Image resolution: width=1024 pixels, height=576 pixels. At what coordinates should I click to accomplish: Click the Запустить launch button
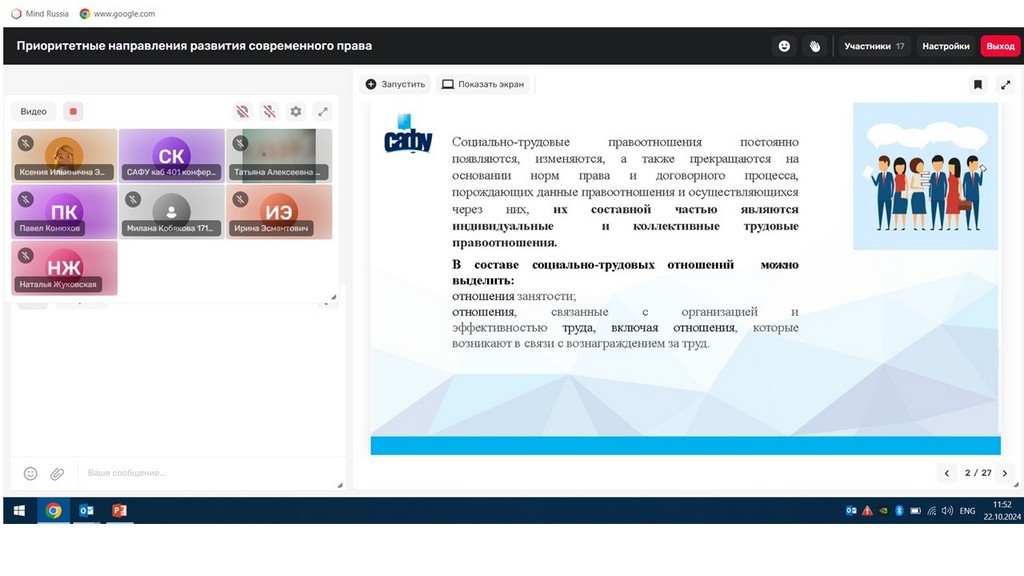(396, 85)
